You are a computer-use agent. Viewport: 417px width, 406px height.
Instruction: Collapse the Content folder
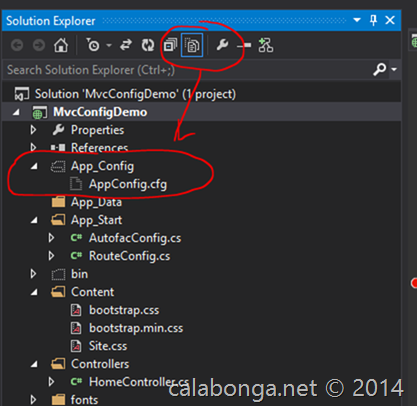34,292
